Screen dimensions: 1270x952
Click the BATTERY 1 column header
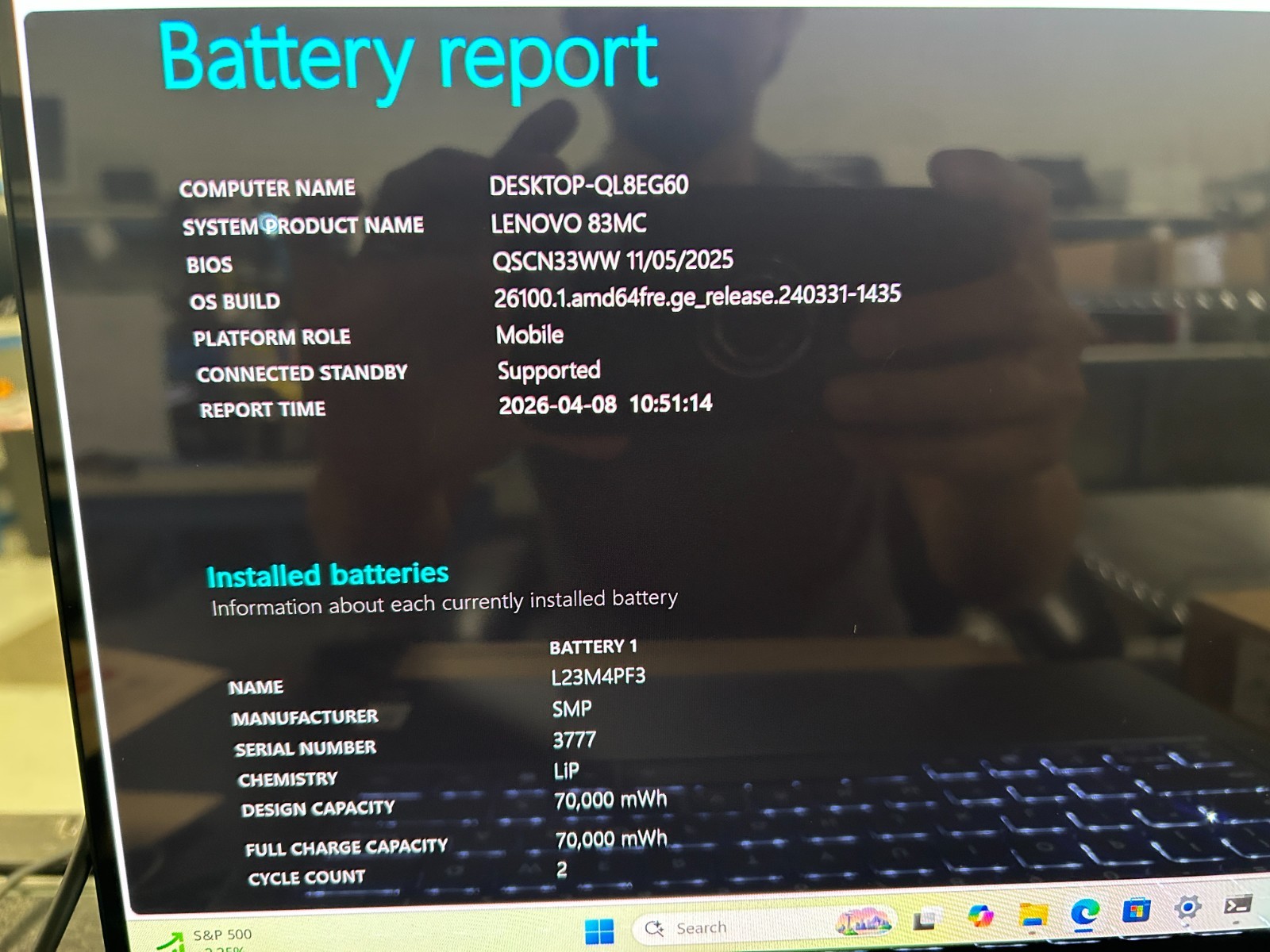click(x=593, y=647)
